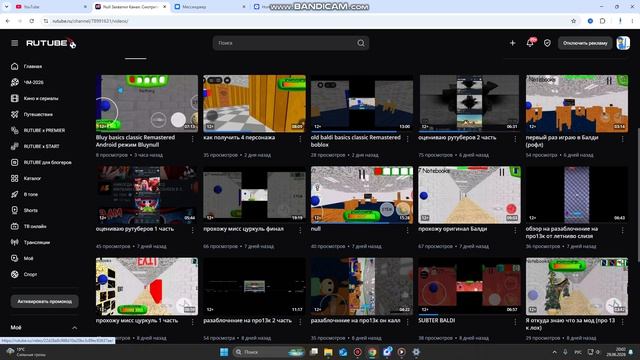Viewport: 640px width, 360px height.
Task: Click browser back arrow
Action: click(x=8, y=21)
